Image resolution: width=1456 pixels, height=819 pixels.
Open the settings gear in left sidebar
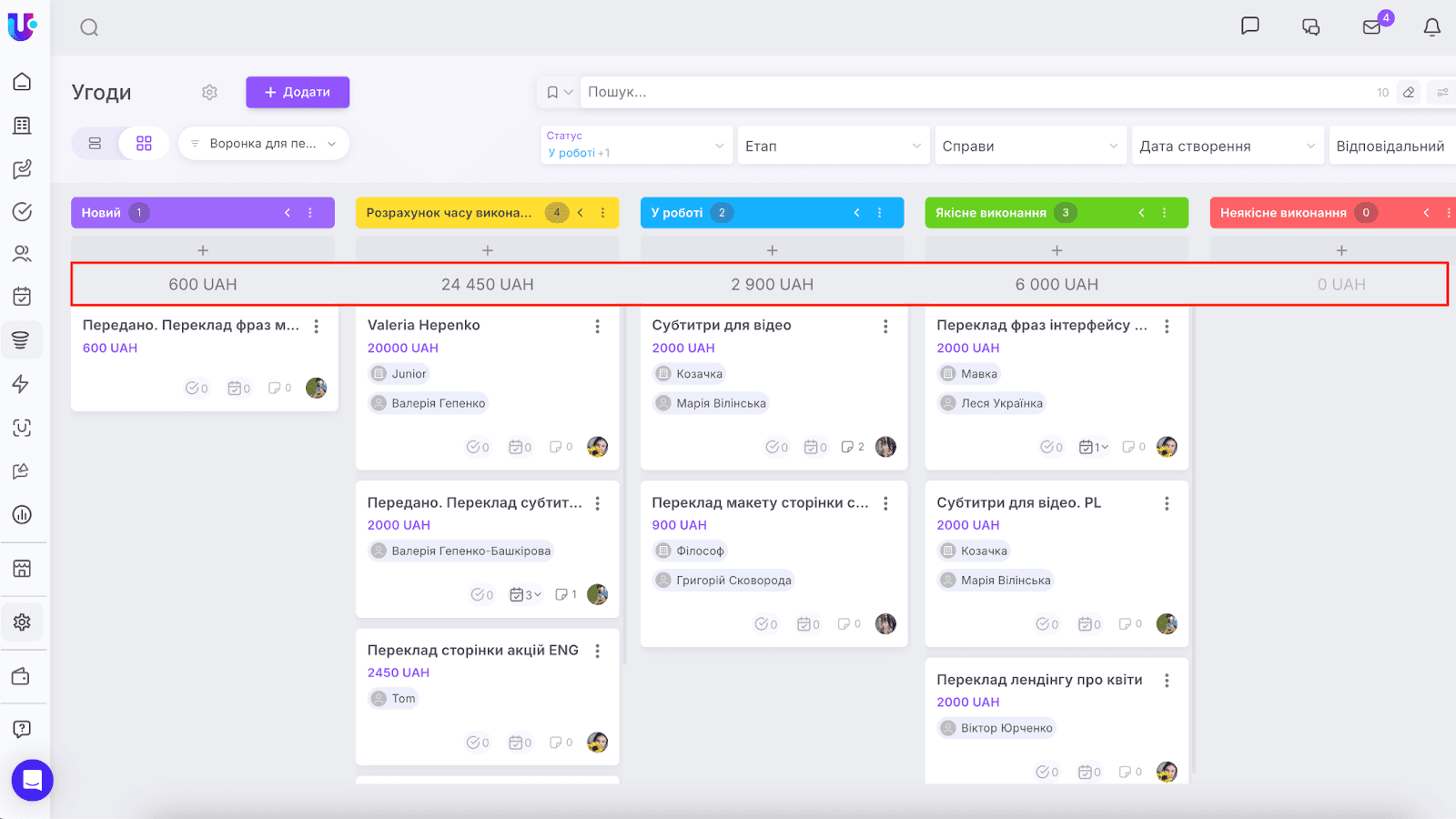point(22,622)
